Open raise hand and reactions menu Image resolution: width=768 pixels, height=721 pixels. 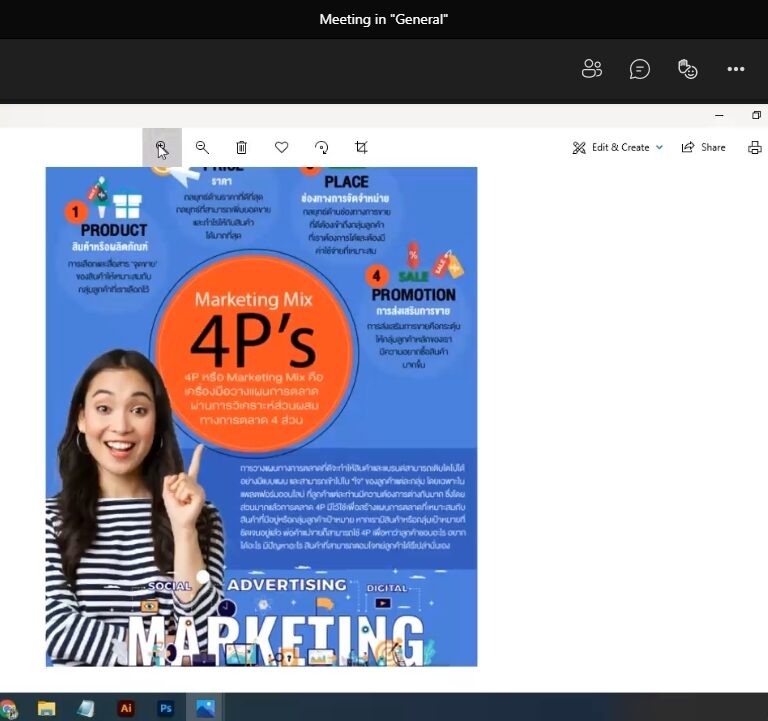pos(687,69)
